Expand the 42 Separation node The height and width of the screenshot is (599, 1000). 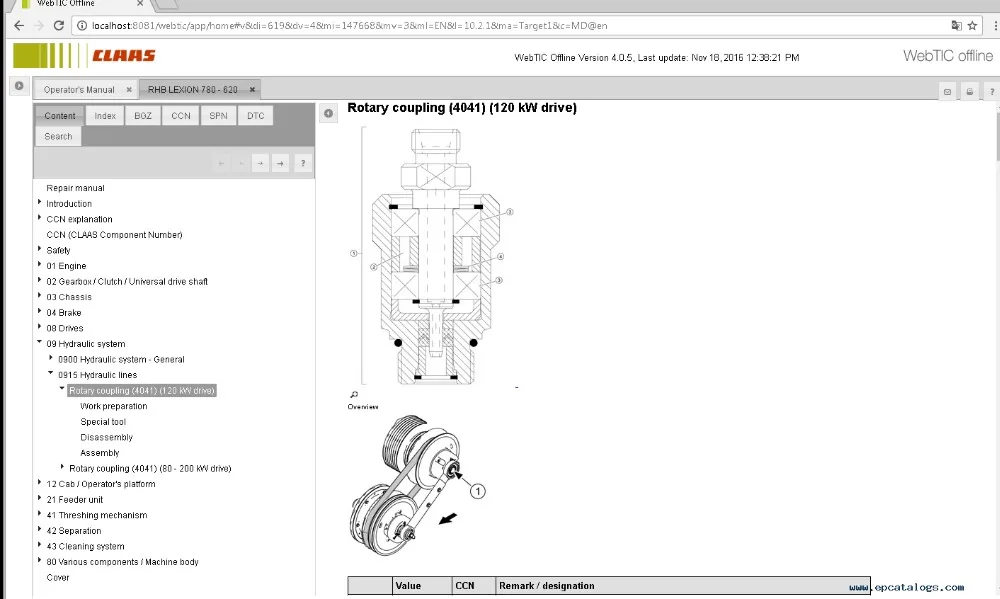coord(40,529)
